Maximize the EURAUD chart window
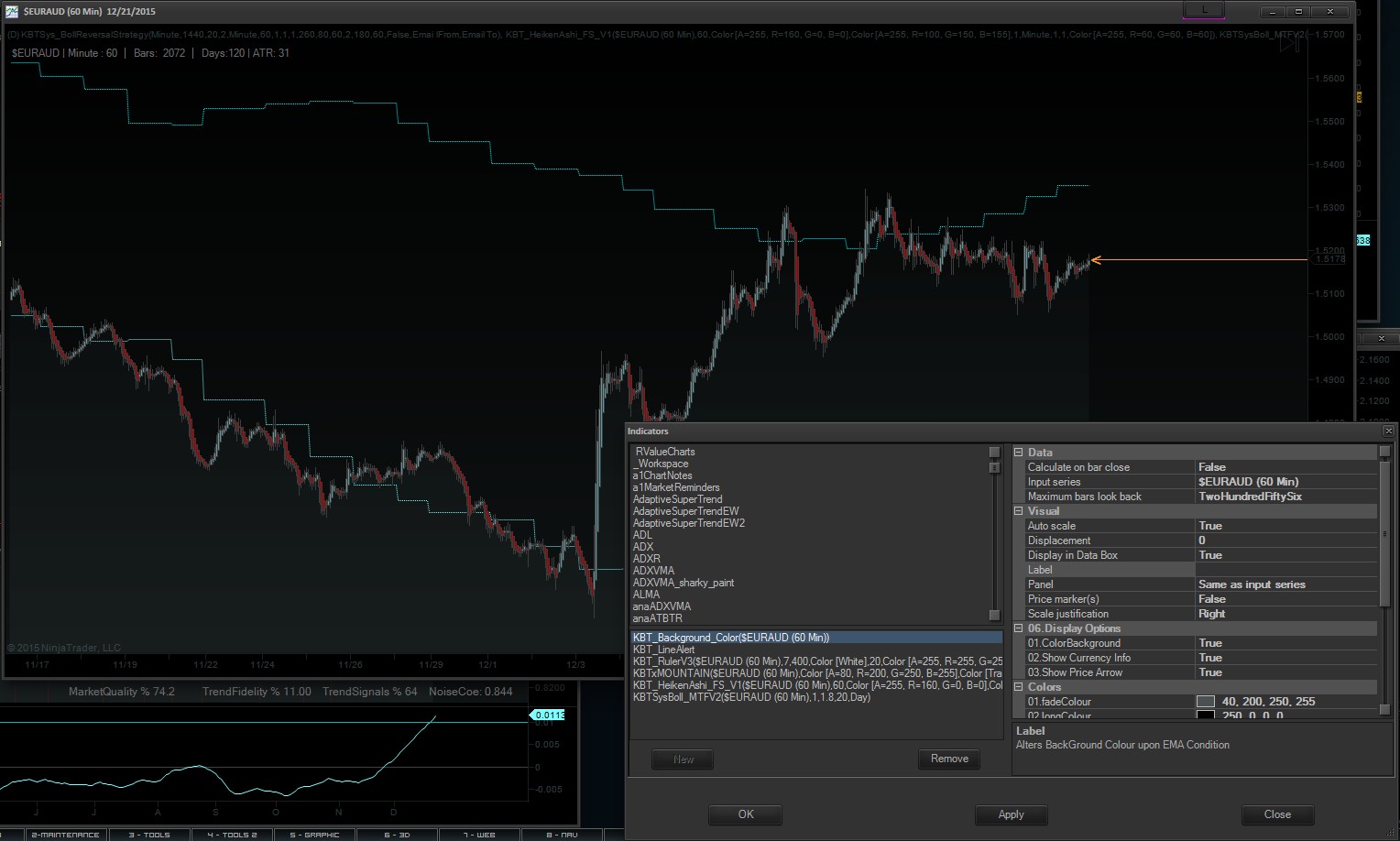The height and width of the screenshot is (841, 1400). (x=1298, y=12)
